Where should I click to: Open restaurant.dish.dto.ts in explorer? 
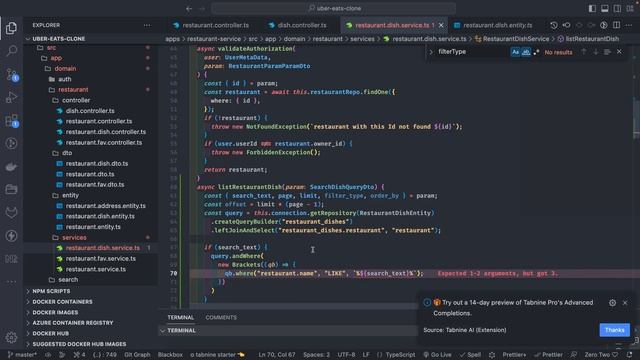97,163
